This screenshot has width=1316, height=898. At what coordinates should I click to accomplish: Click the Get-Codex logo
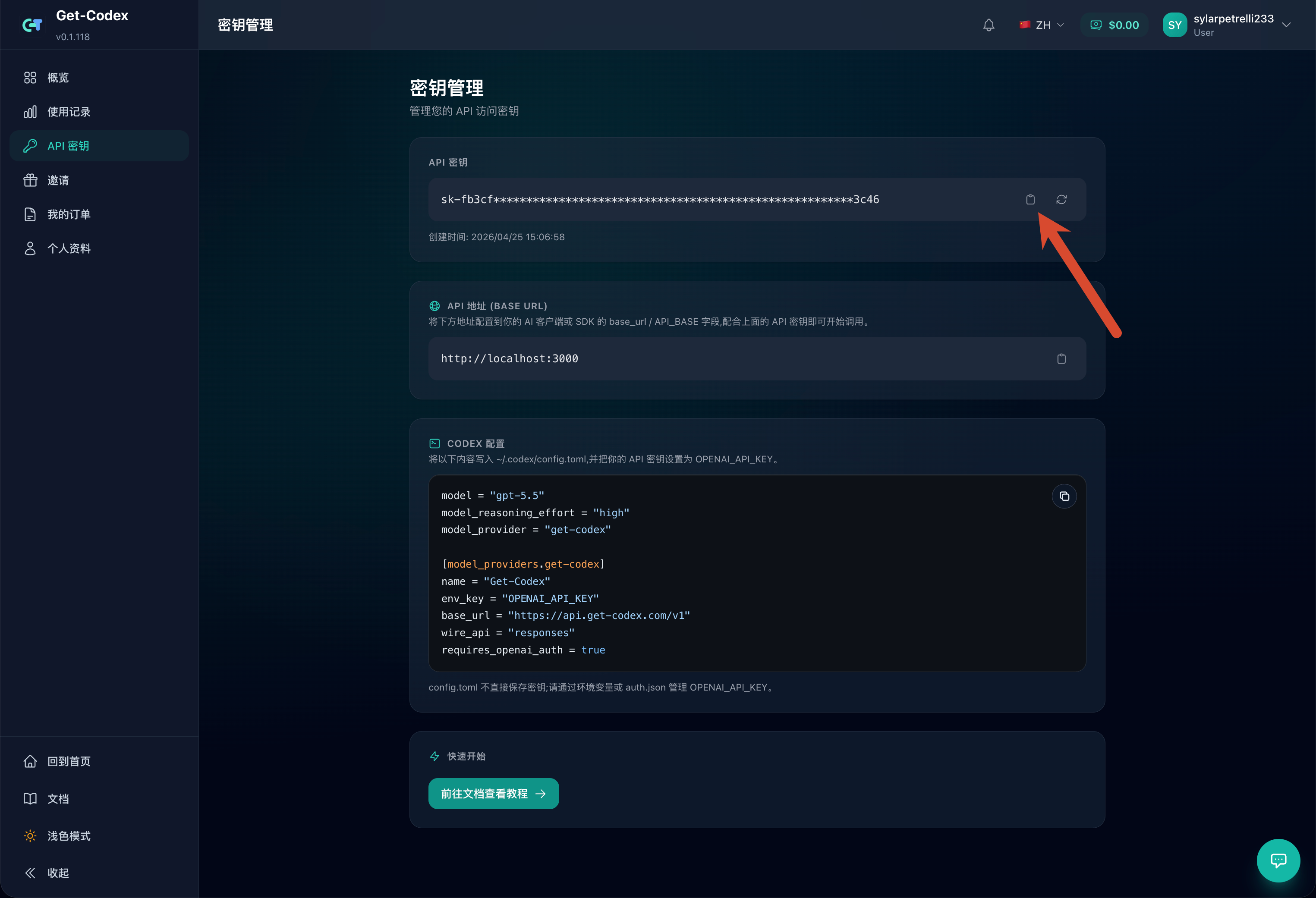coord(32,25)
